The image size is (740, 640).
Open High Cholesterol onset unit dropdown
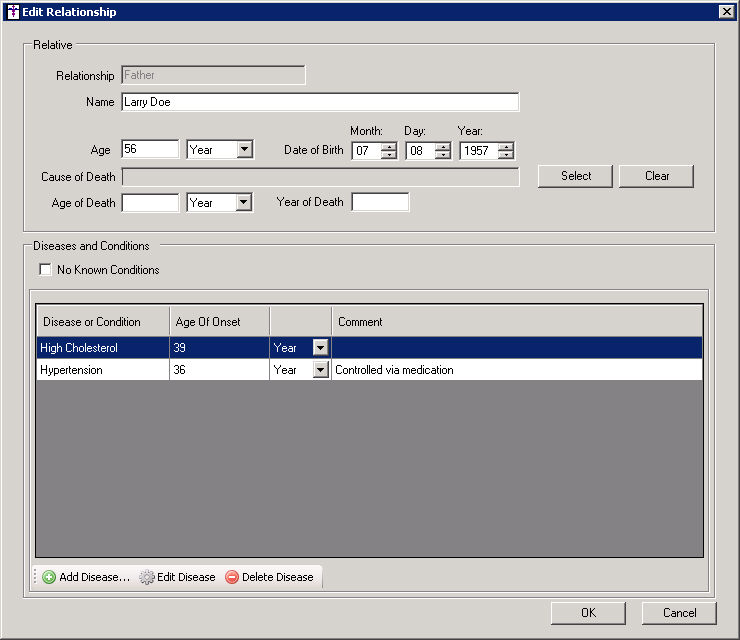tap(320, 348)
